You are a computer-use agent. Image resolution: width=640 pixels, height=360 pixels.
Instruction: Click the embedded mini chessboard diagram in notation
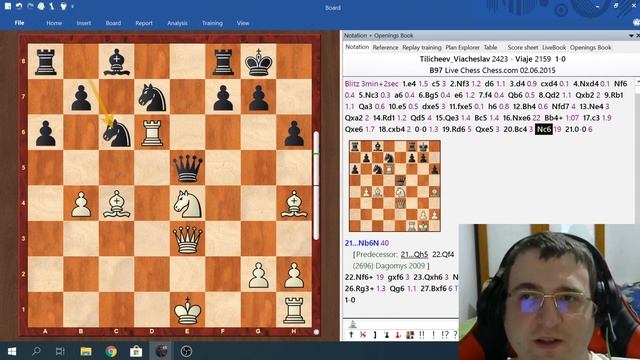tap(395, 186)
